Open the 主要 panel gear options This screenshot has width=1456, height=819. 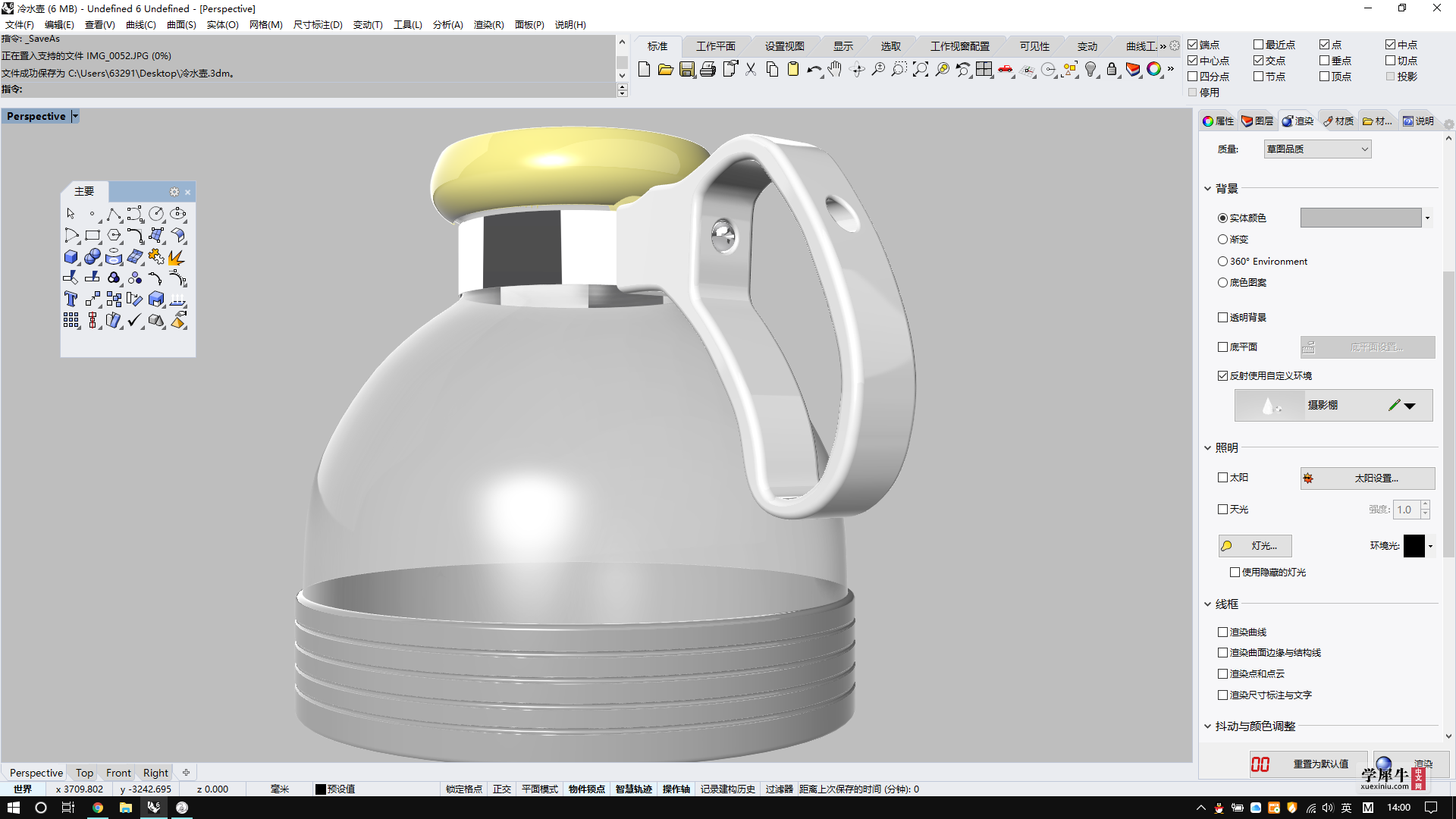pos(174,192)
